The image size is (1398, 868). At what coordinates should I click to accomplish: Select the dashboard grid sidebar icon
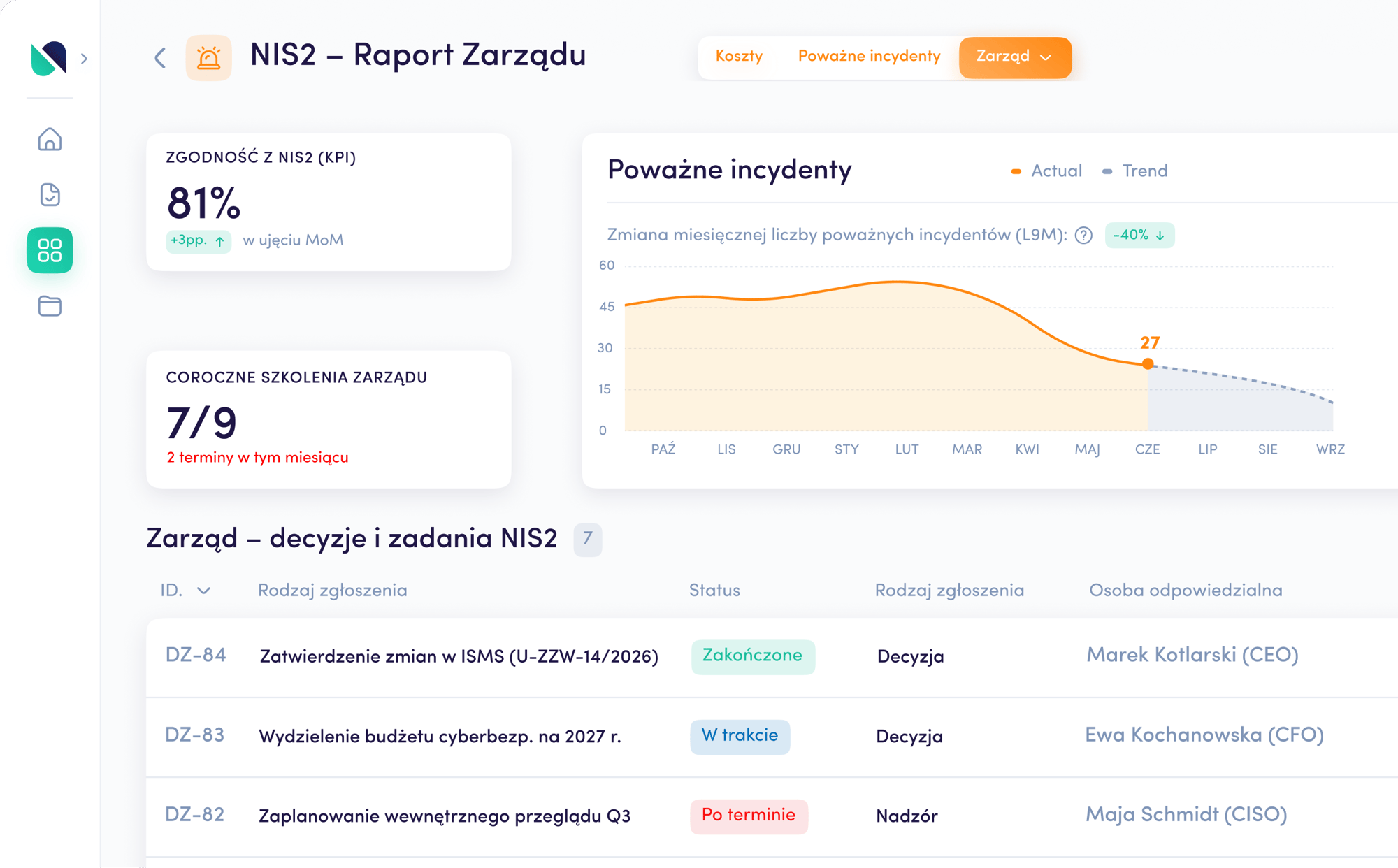pyautogui.click(x=50, y=250)
